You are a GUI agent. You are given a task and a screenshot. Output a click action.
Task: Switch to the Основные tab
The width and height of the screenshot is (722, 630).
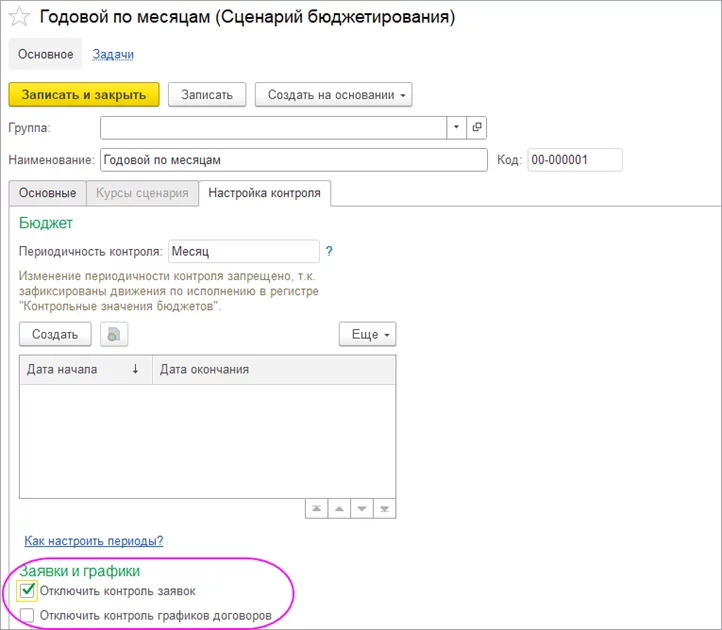[47, 193]
